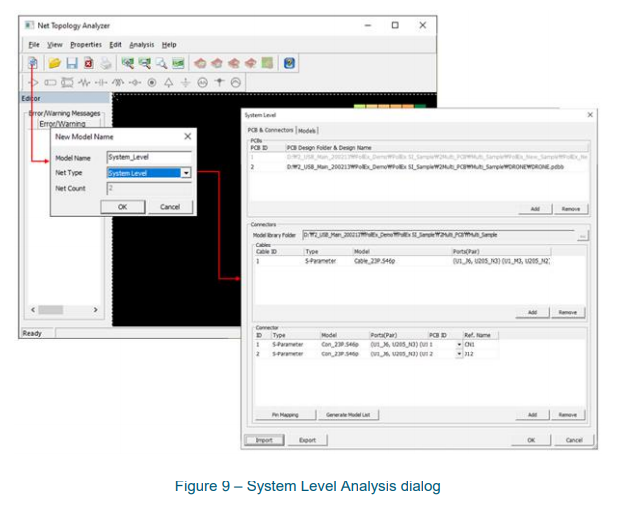
Task: Choose the inductor component icon
Action: click(x=118, y=83)
